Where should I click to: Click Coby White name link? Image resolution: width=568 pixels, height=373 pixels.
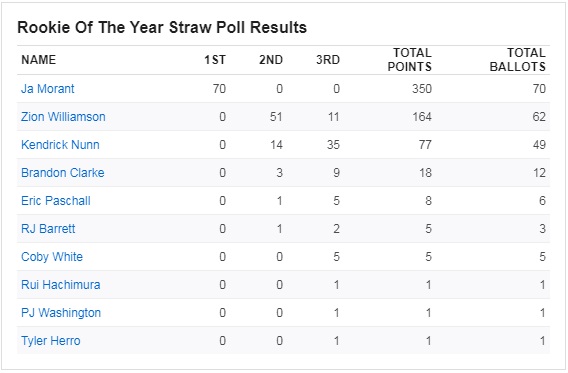point(52,257)
